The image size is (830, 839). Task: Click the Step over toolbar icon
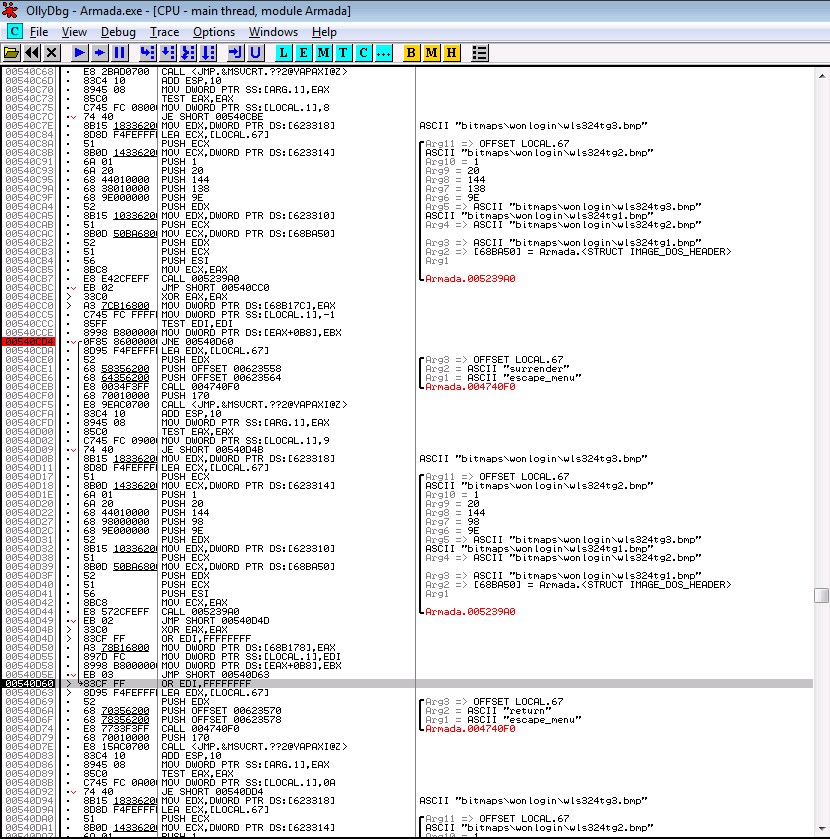[168, 52]
